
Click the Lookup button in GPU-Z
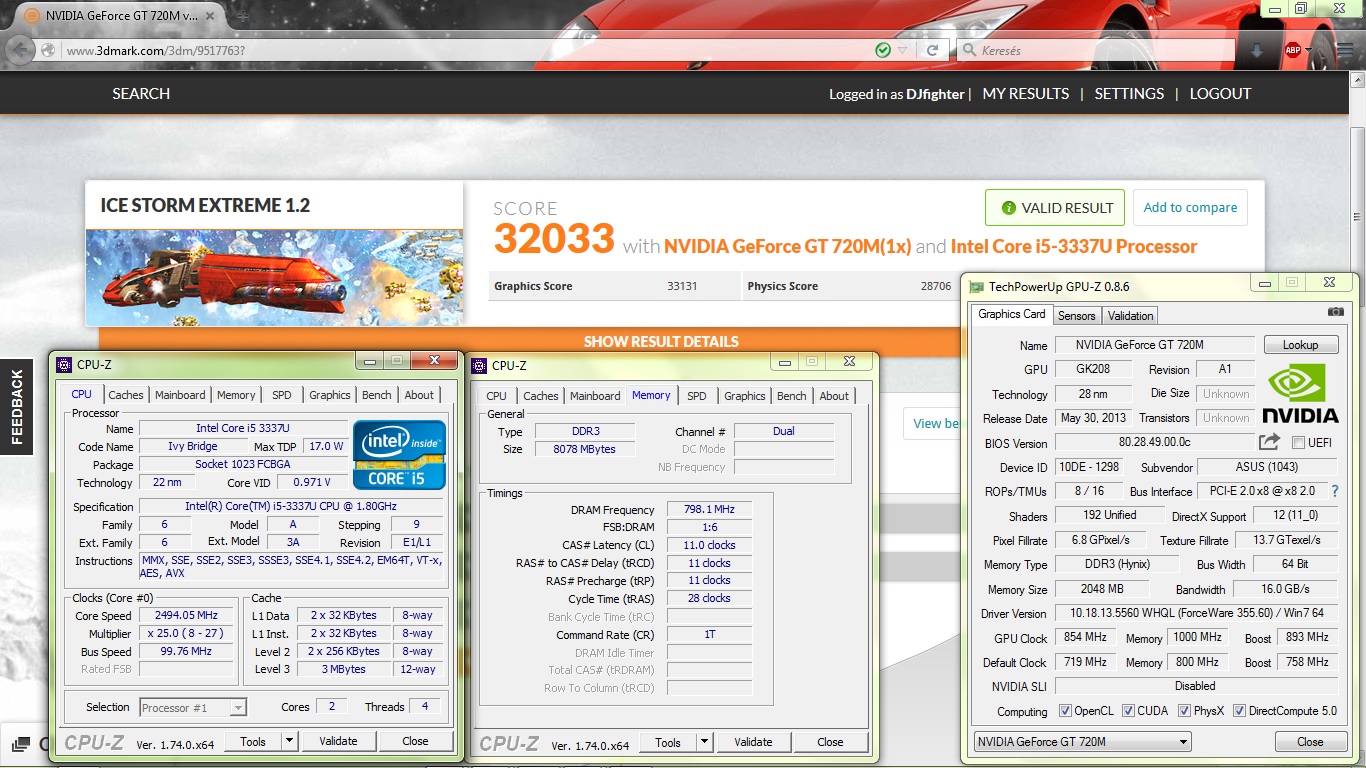pos(1300,345)
